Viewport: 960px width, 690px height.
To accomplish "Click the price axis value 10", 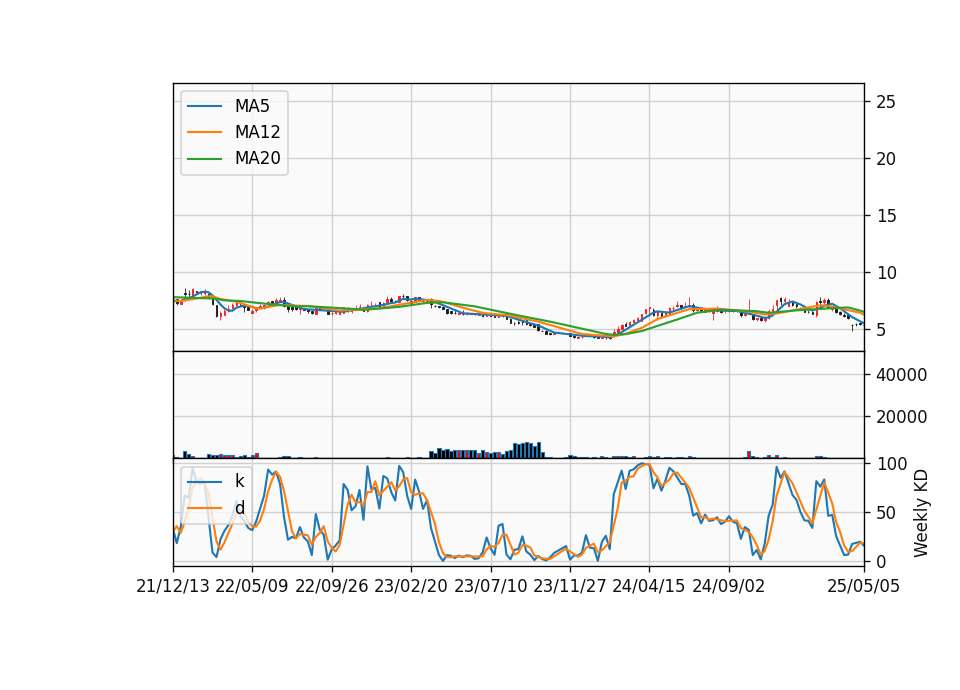I will pyautogui.click(x=885, y=272).
